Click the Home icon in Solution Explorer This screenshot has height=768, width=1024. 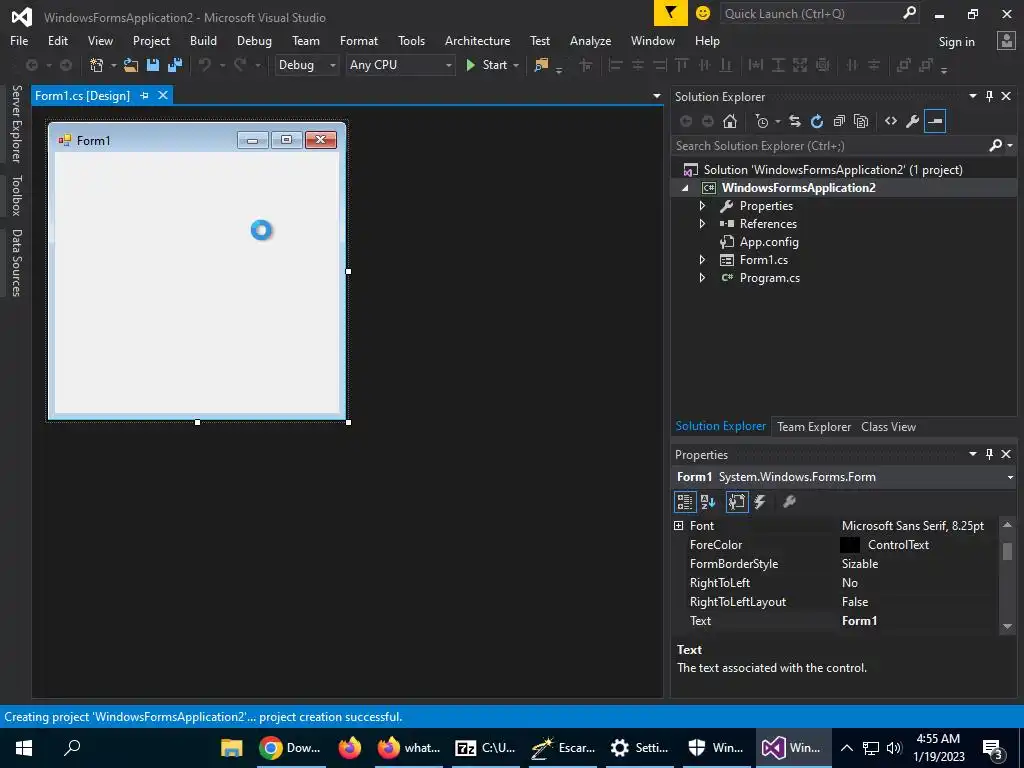tap(730, 121)
